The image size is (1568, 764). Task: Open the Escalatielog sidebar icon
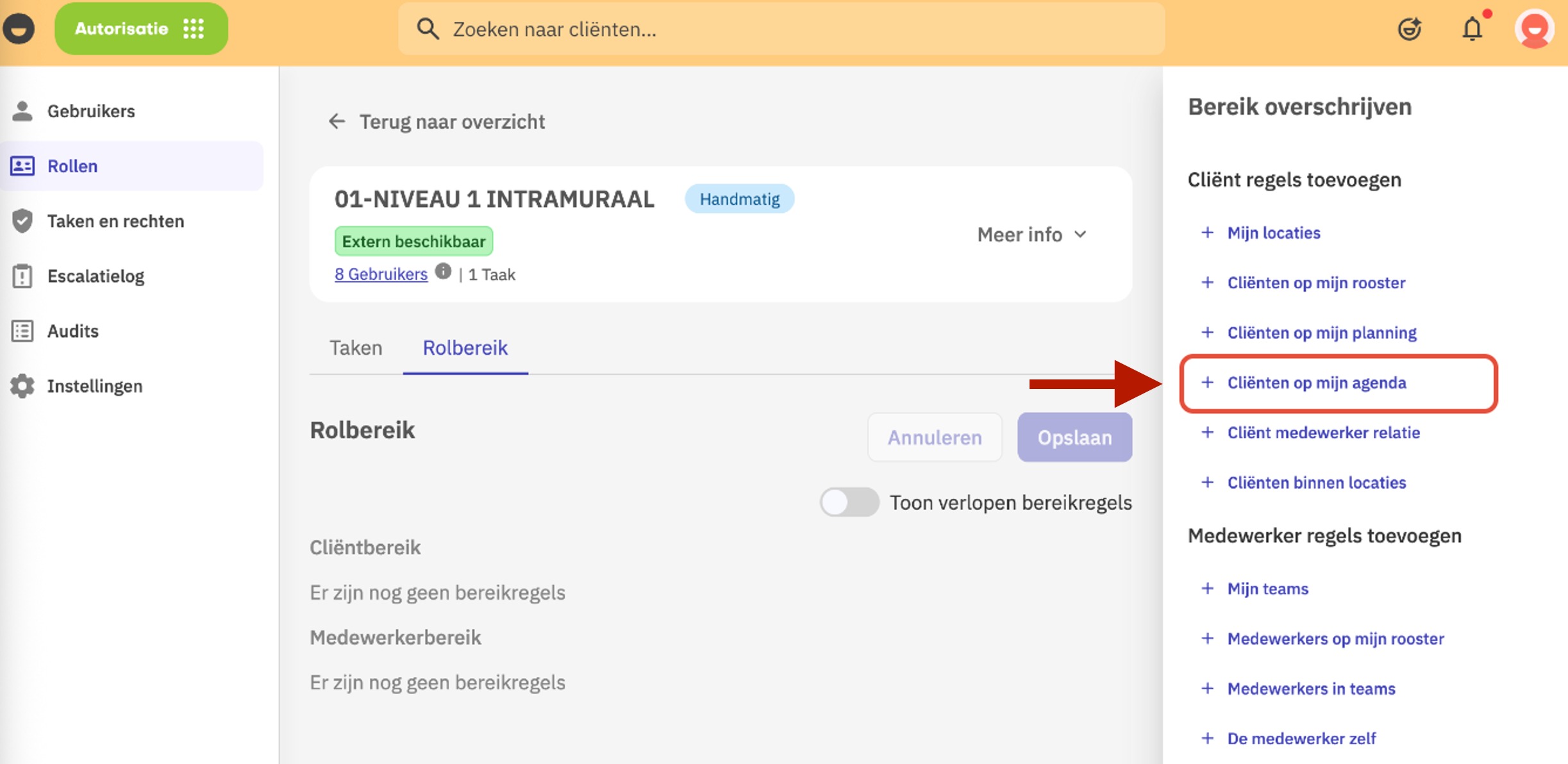click(22, 276)
